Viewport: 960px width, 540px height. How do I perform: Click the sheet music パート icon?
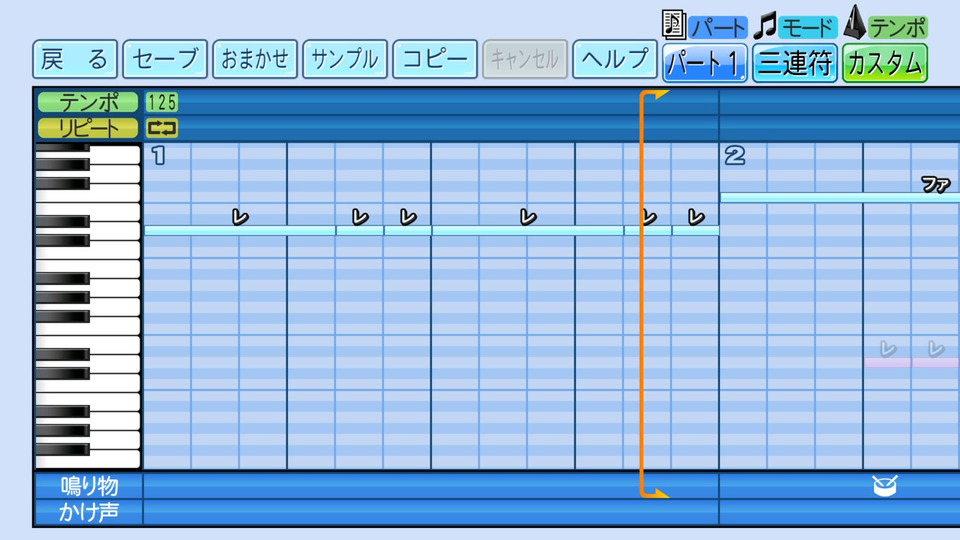(673, 24)
